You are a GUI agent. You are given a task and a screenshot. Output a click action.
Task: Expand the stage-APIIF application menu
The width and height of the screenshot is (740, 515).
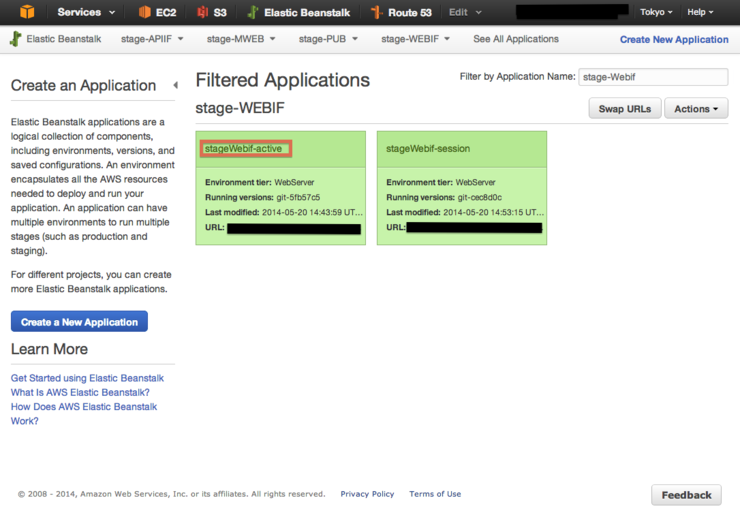[152, 39]
